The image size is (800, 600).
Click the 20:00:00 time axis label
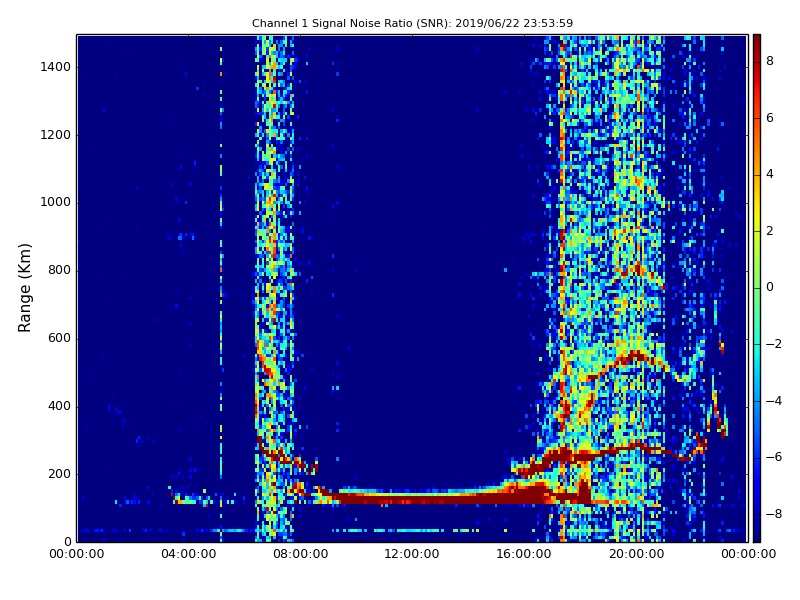[x=636, y=554]
